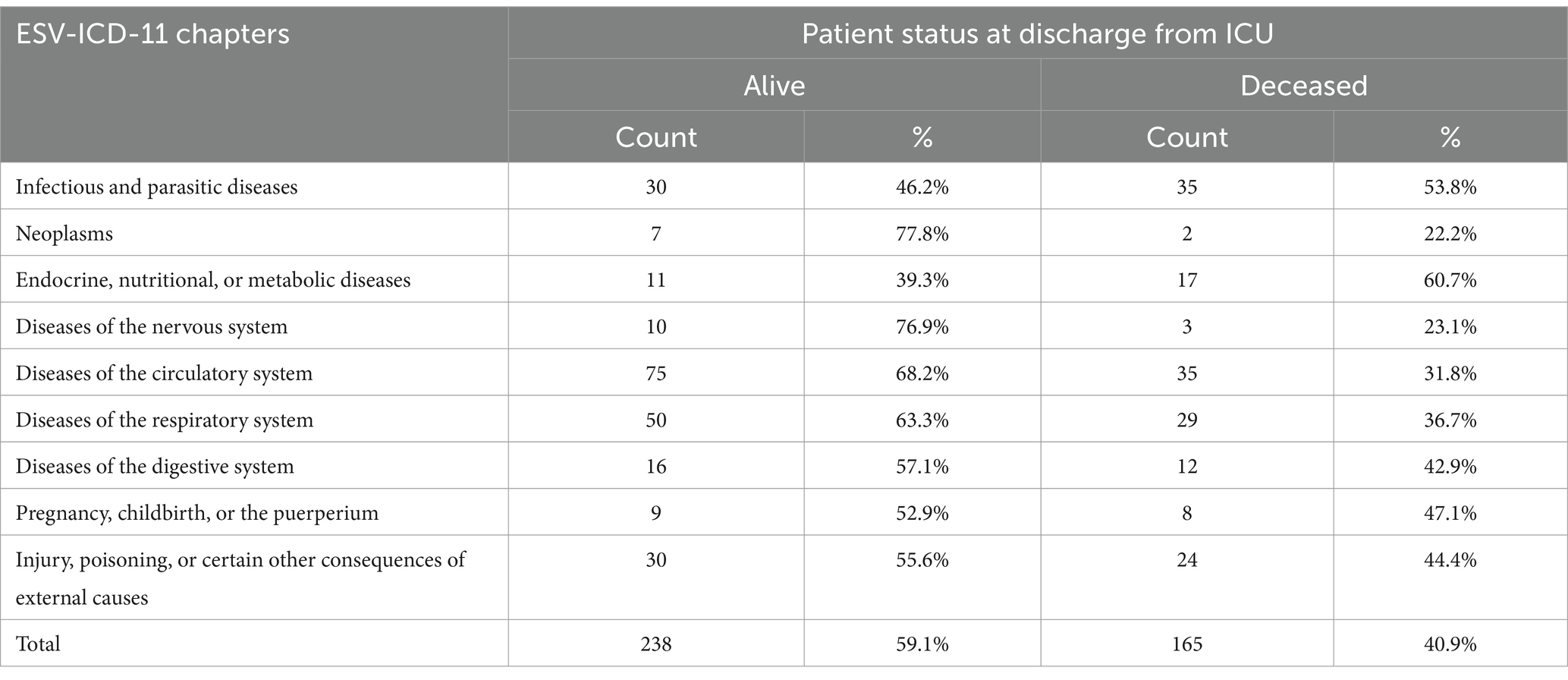The height and width of the screenshot is (680, 1568).
Task: Click the Neoplasms row label
Action: 64,234
